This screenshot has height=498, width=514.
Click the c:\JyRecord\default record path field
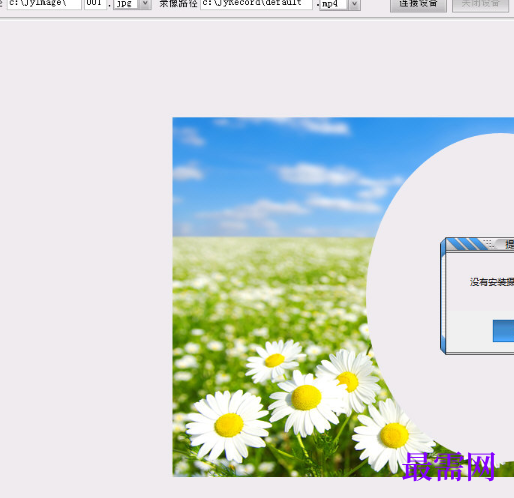(x=256, y=4)
